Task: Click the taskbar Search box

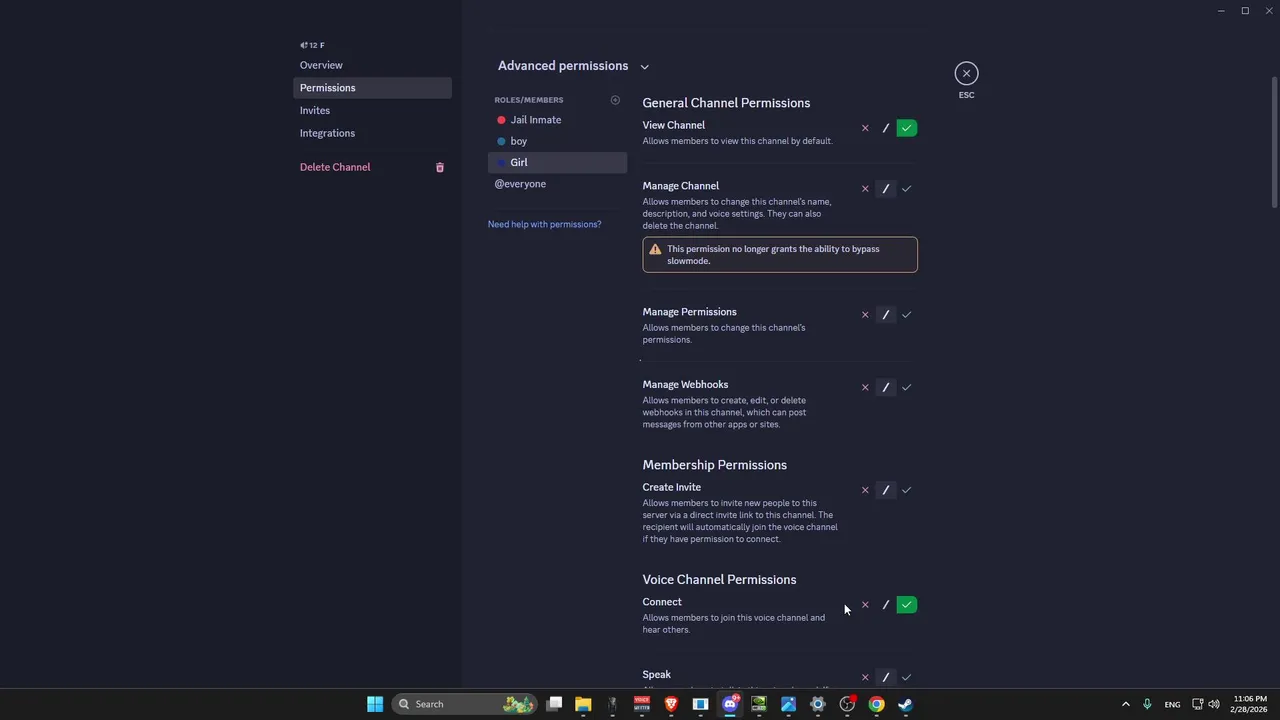Action: pyautogui.click(x=465, y=704)
